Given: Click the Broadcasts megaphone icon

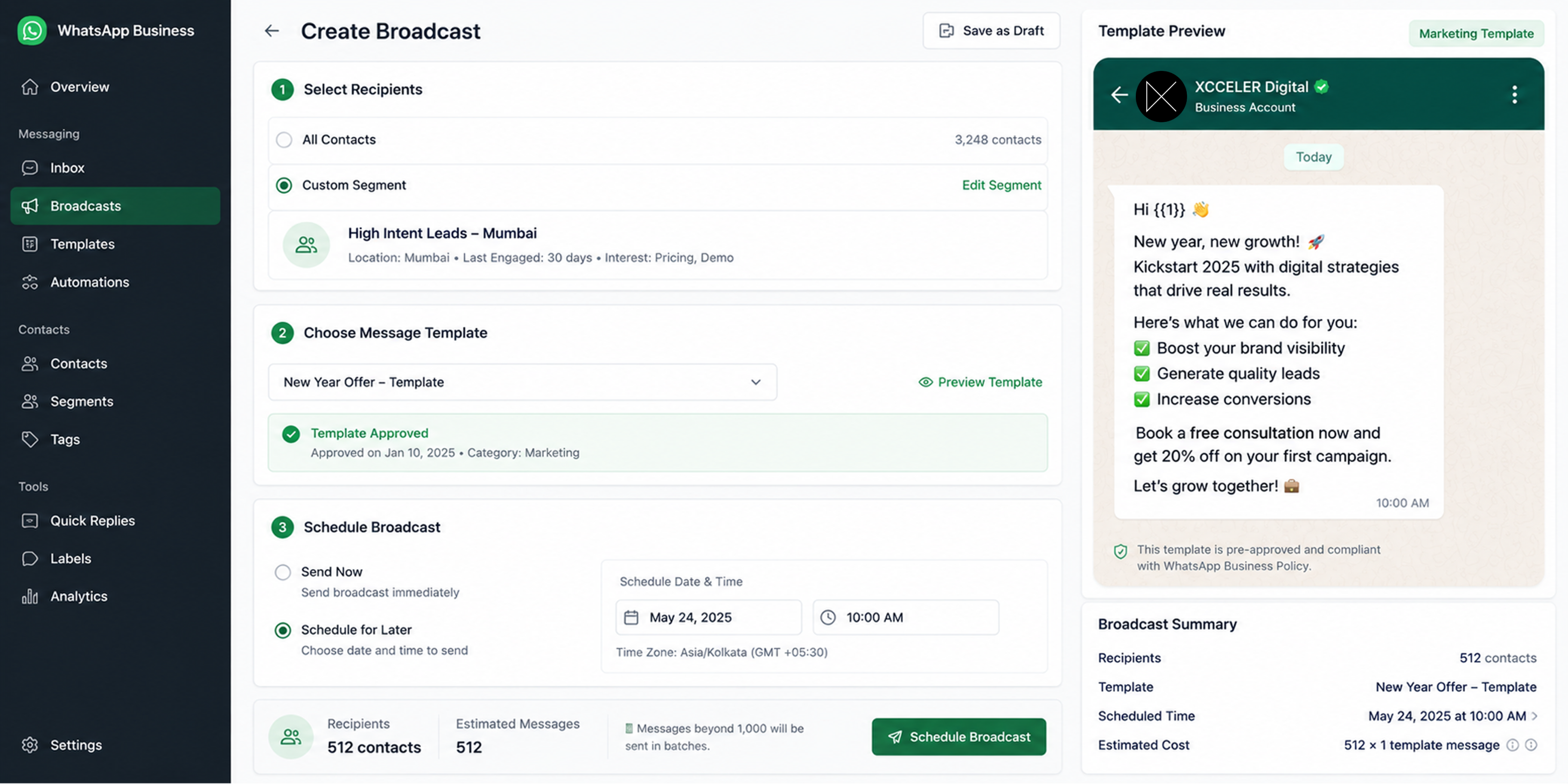Looking at the screenshot, I should (30, 206).
